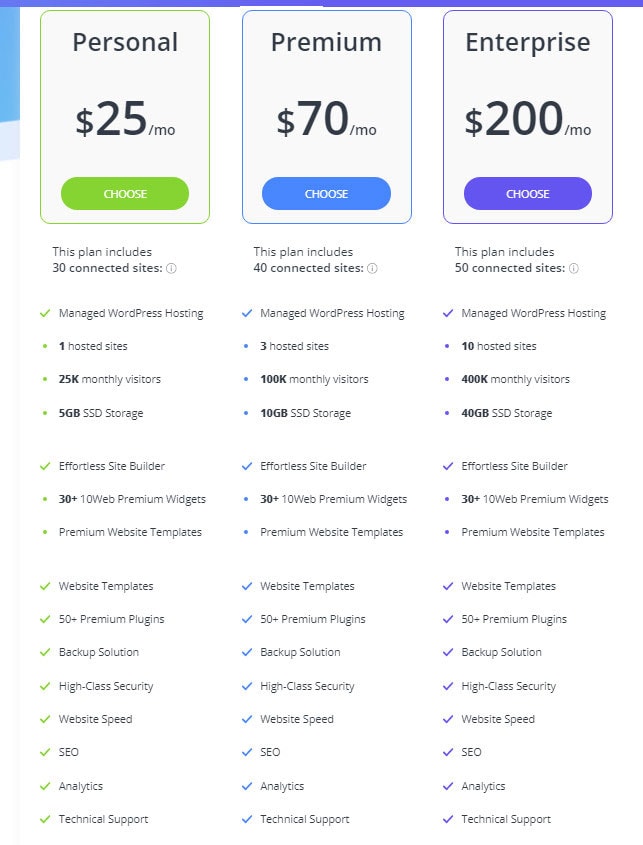The image size is (643, 845).
Task: Click info icon beside 30 connected sites
Action: coord(171,268)
